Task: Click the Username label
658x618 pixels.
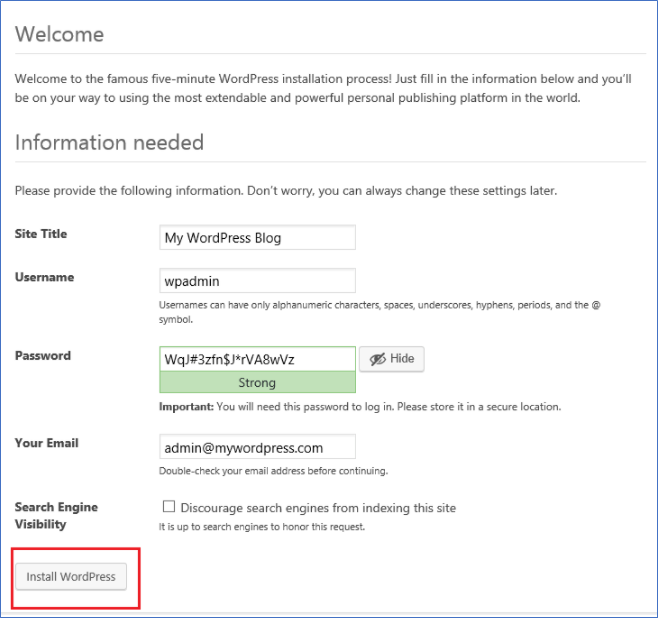Action: click(44, 277)
